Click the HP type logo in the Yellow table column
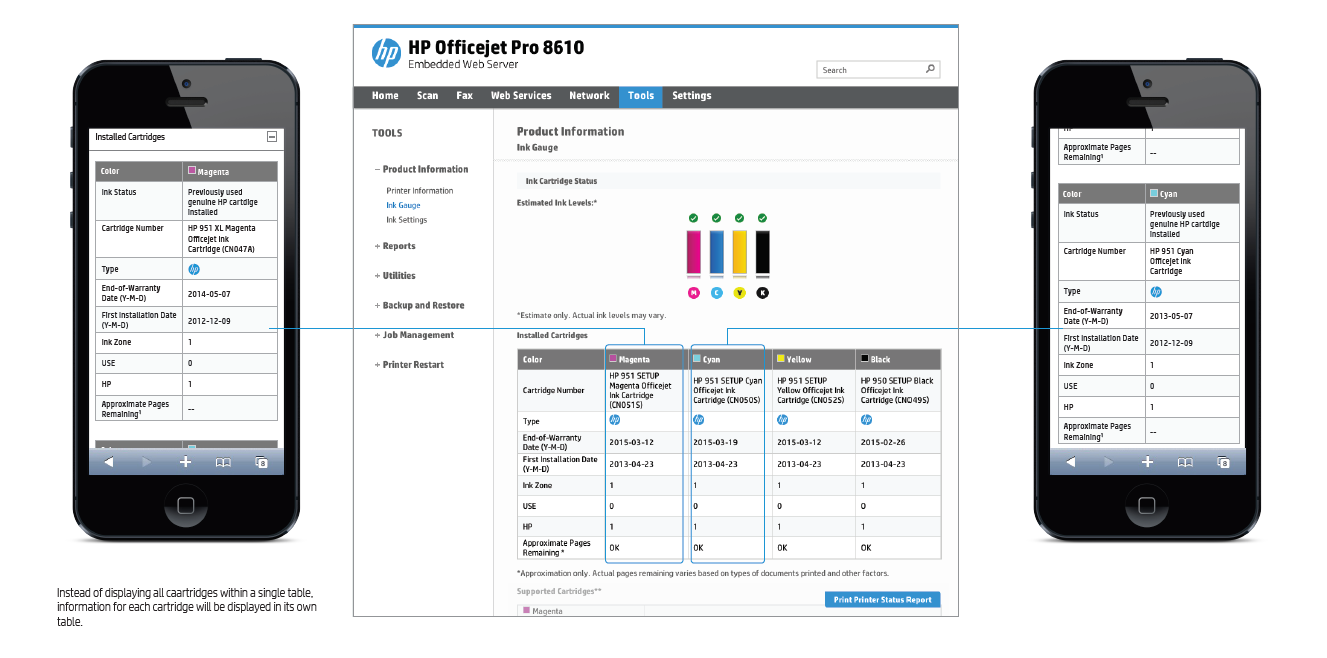The image size is (1327, 658). point(782,420)
